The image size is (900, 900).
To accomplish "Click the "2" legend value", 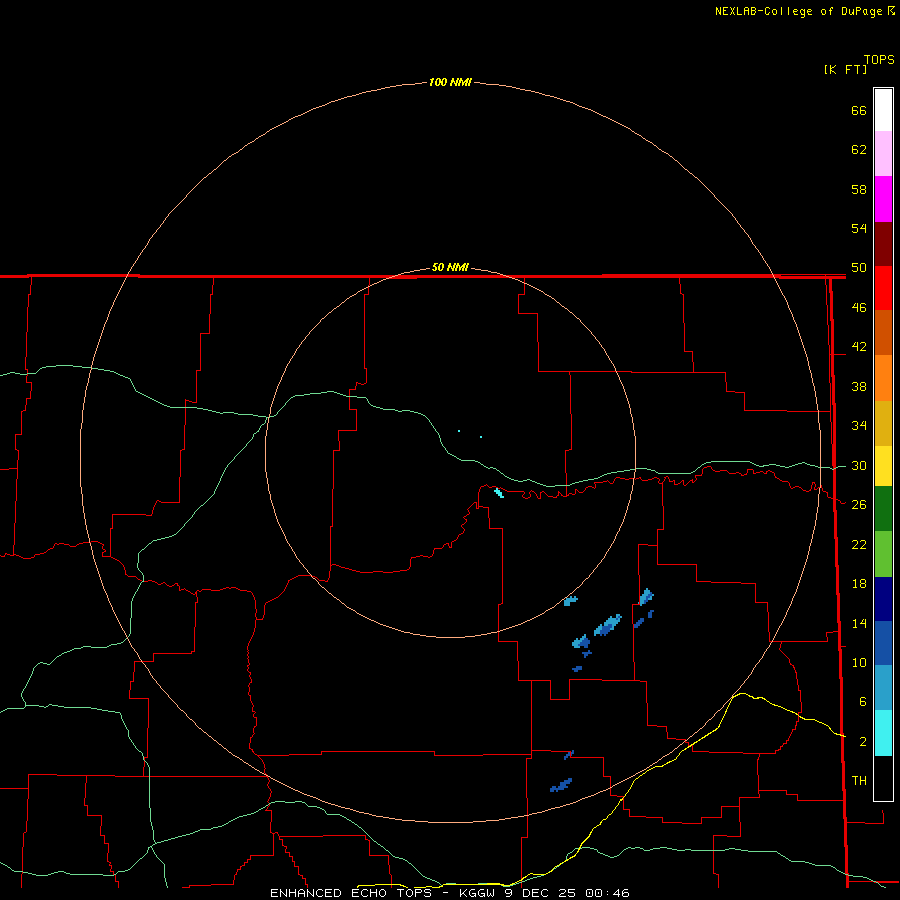I will pos(863,742).
